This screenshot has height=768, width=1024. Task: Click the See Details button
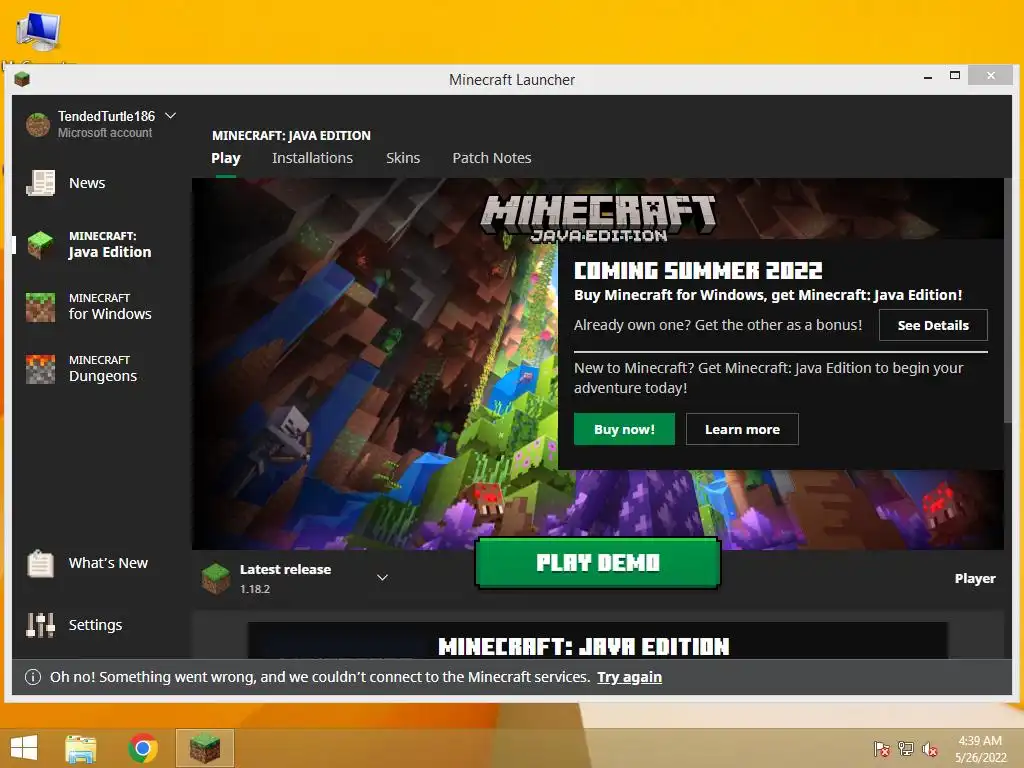(x=933, y=325)
